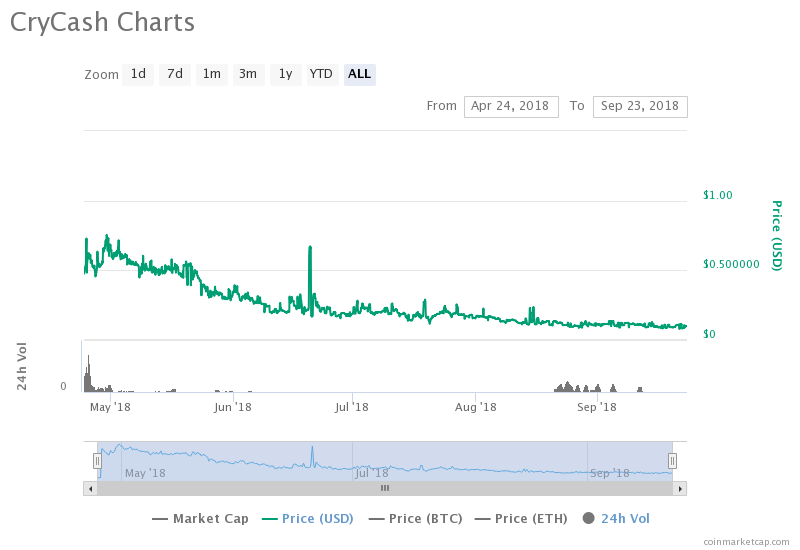The width and height of the screenshot is (800, 550).
Task: Set zoom to 1d
Action: [138, 74]
